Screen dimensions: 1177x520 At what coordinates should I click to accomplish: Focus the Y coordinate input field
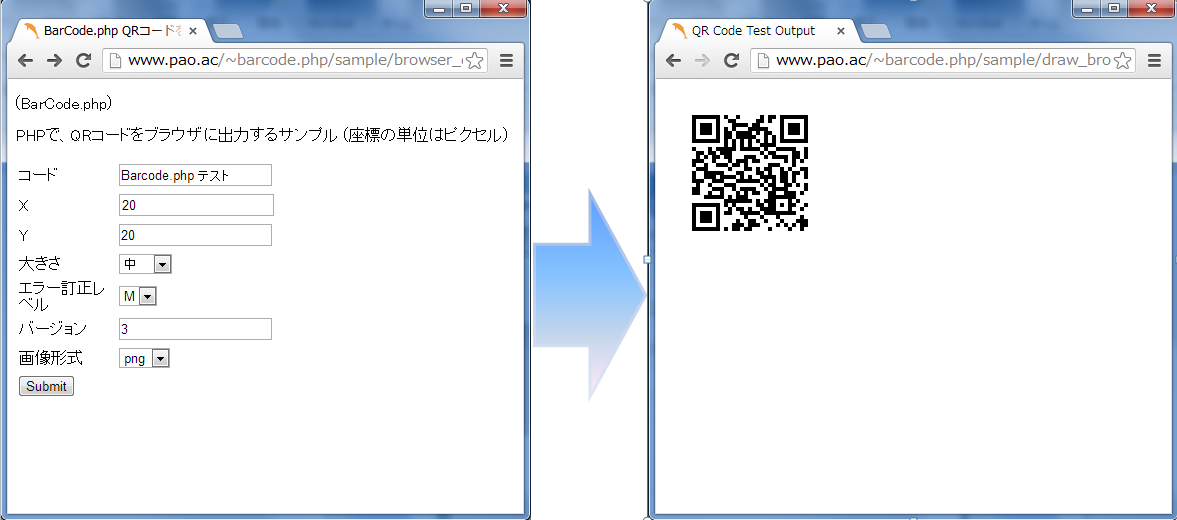195,235
